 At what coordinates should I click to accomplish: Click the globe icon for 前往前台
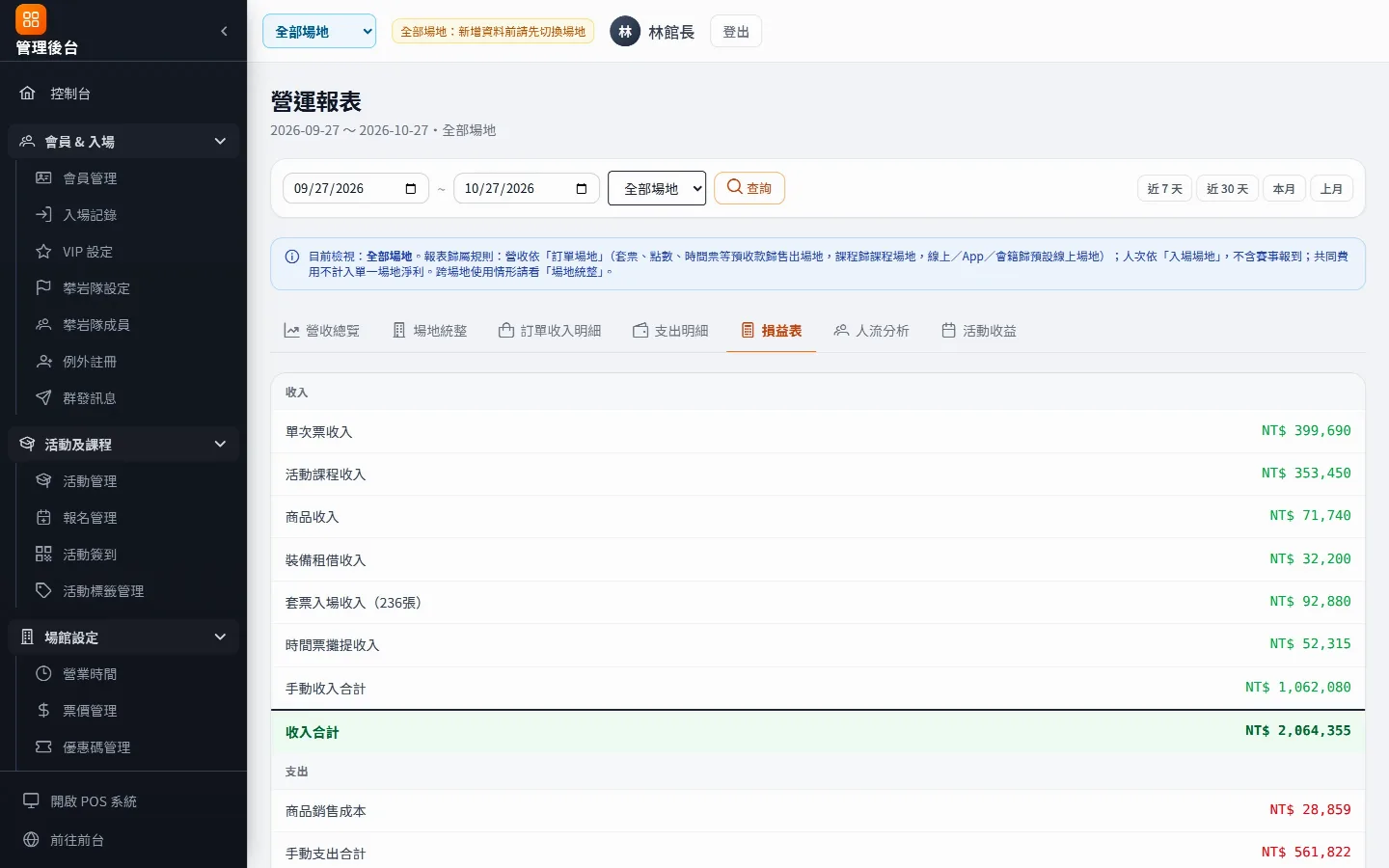coord(31,840)
